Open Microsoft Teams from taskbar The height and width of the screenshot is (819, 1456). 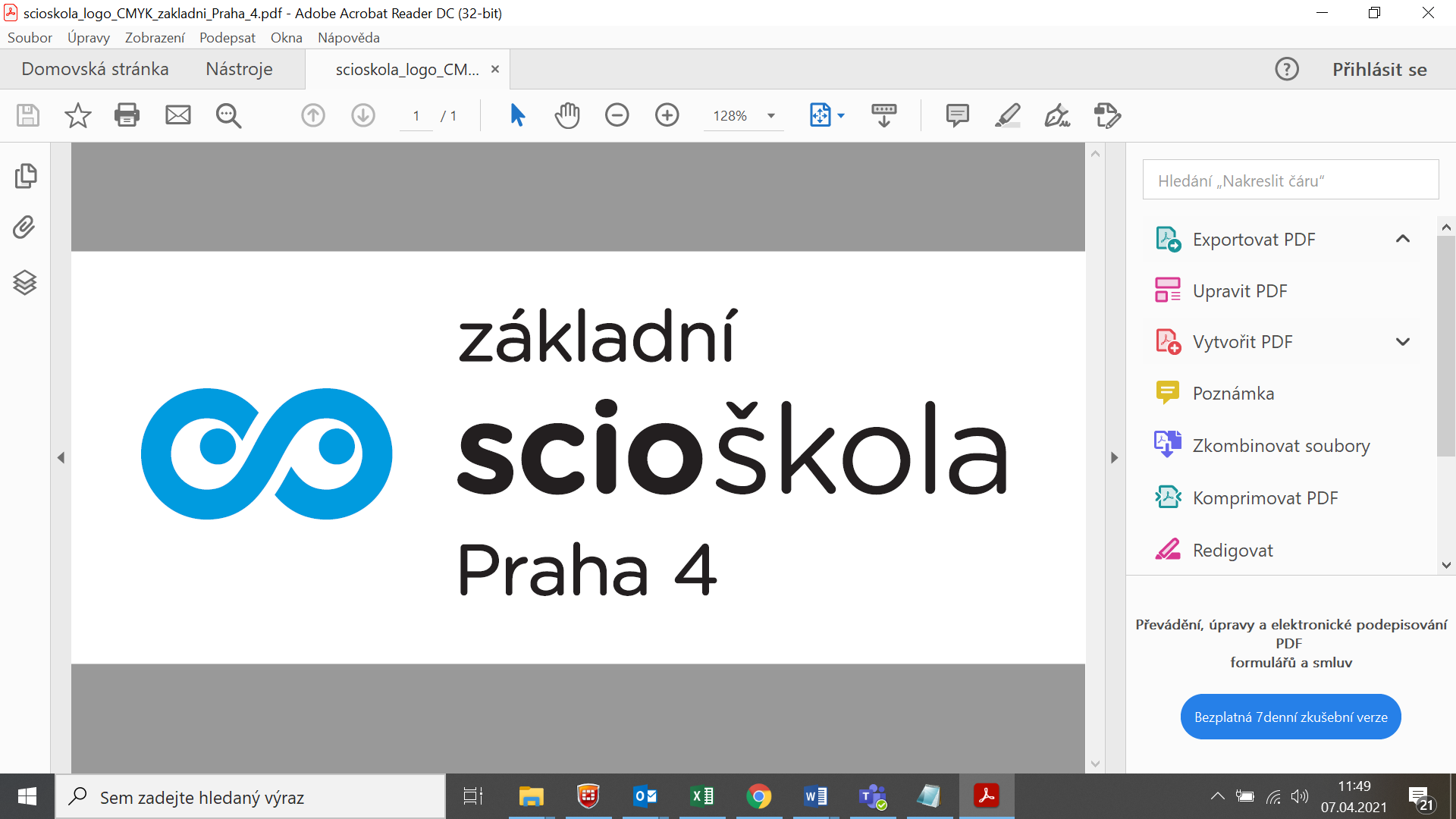pyautogui.click(x=872, y=796)
